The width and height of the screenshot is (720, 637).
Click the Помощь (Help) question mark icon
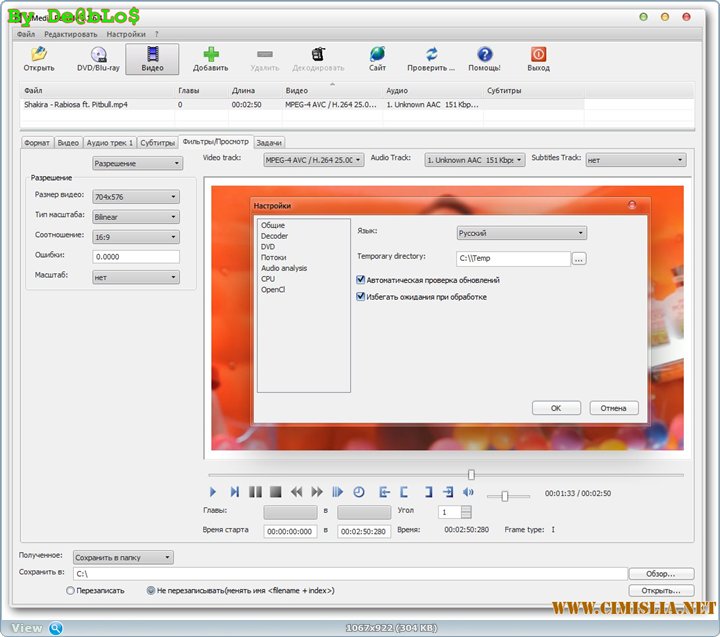click(x=484, y=56)
